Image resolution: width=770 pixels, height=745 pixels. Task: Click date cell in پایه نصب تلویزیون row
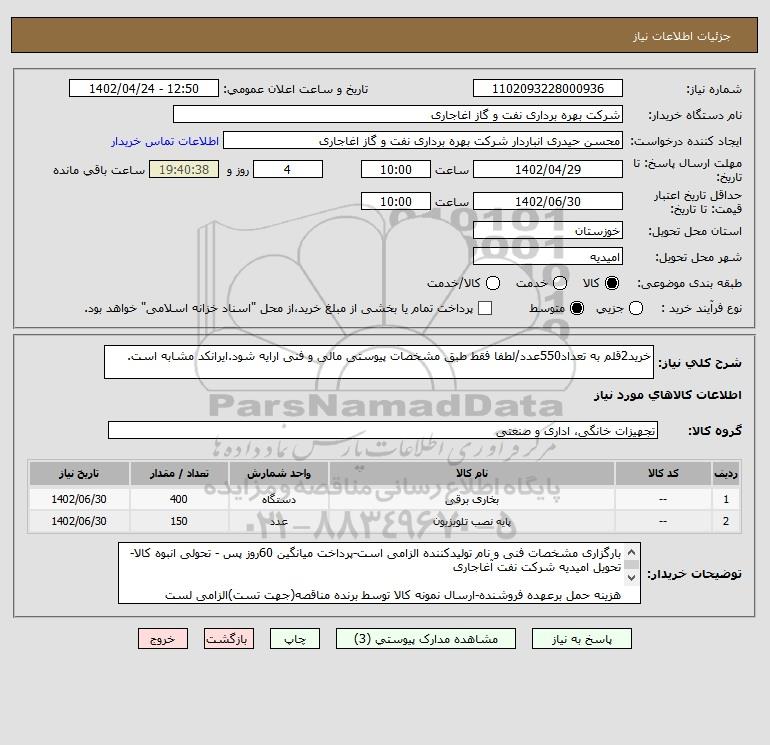pyautogui.click(x=79, y=522)
